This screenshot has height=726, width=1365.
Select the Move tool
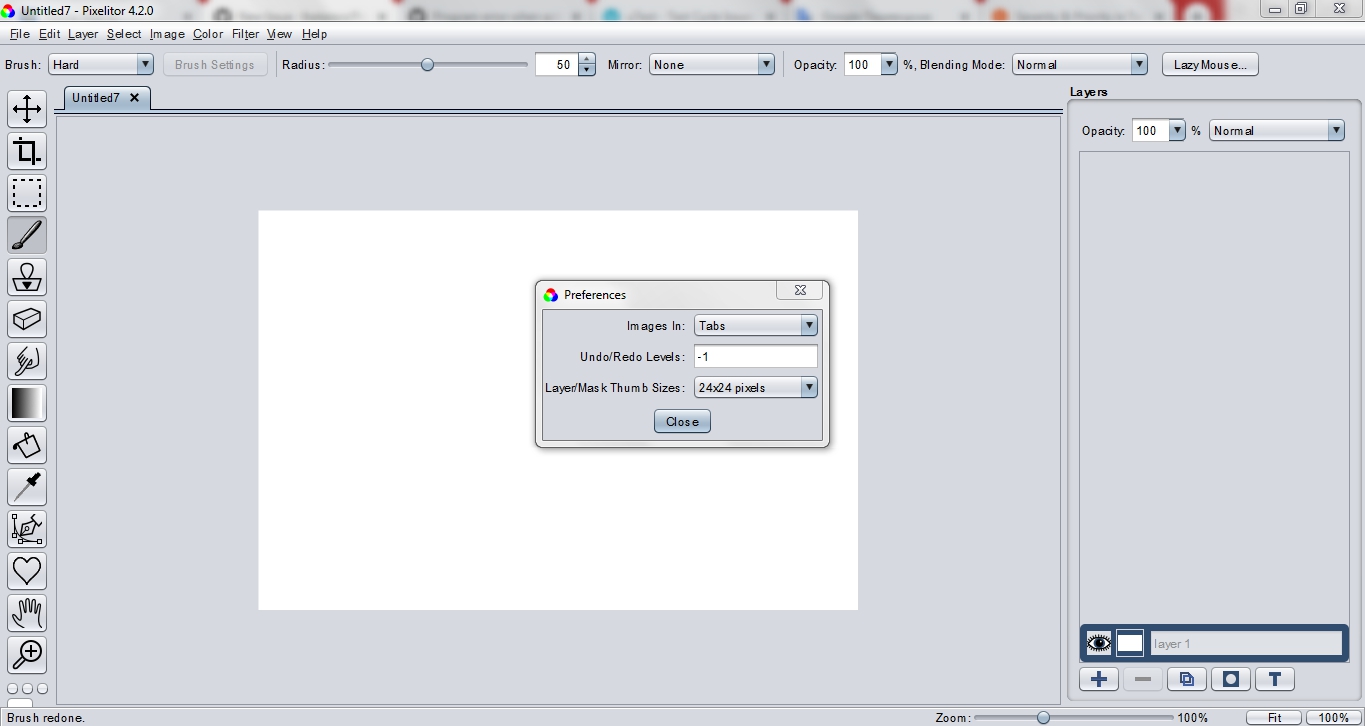pyautogui.click(x=27, y=109)
